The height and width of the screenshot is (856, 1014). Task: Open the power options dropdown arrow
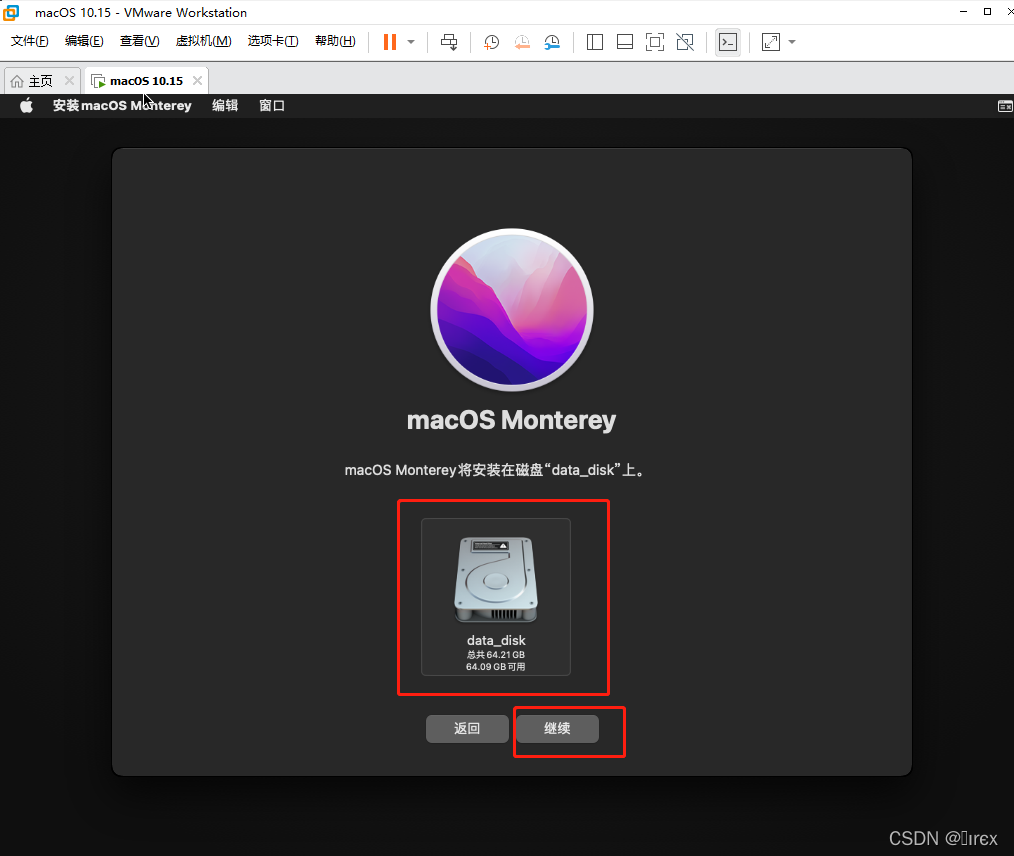tap(411, 42)
